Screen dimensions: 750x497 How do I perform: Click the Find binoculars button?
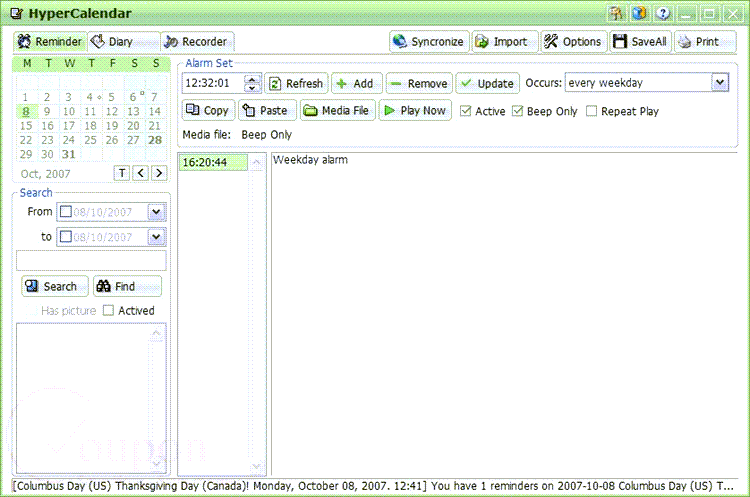[x=127, y=287]
